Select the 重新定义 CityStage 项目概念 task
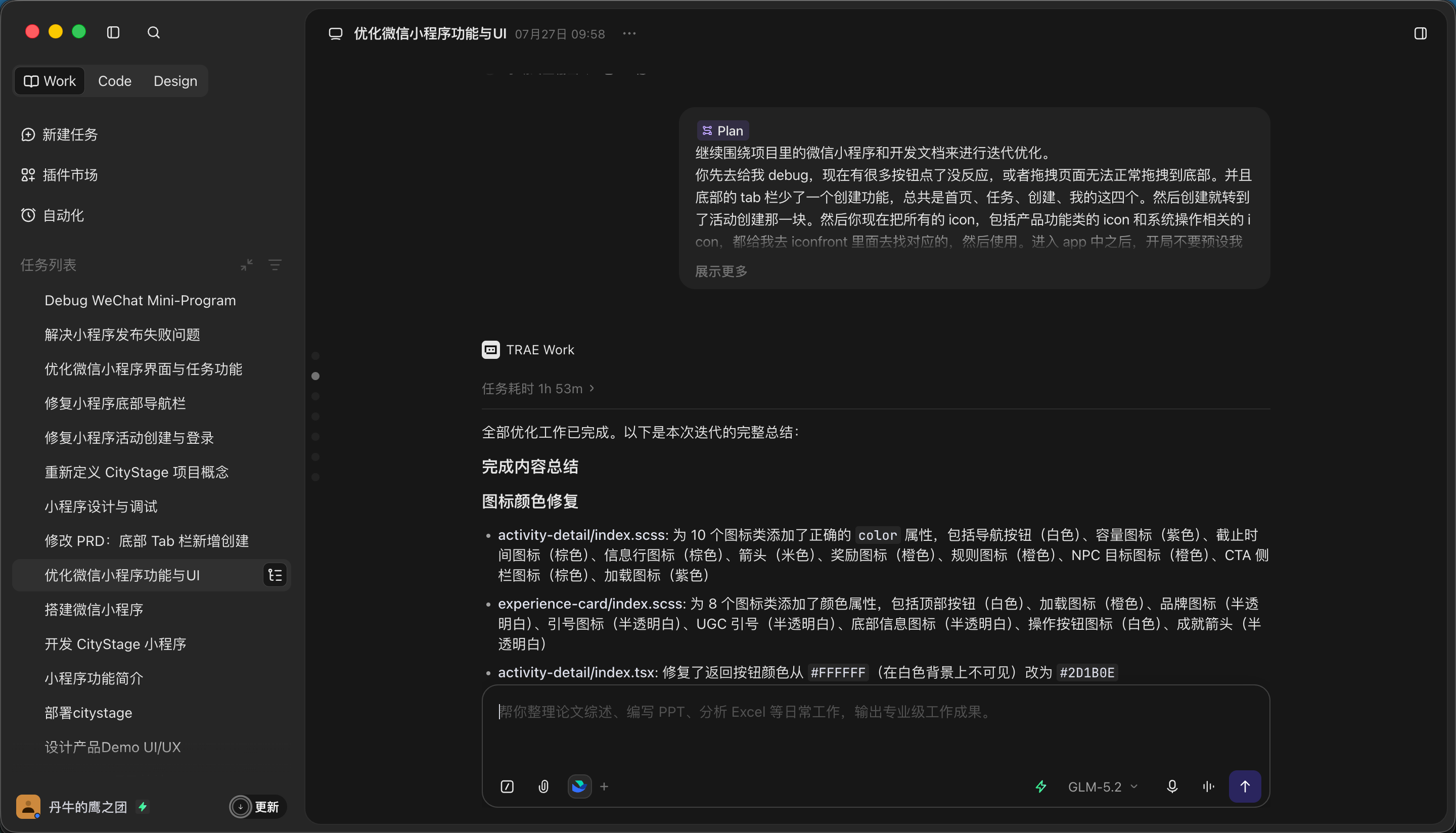 (152, 472)
